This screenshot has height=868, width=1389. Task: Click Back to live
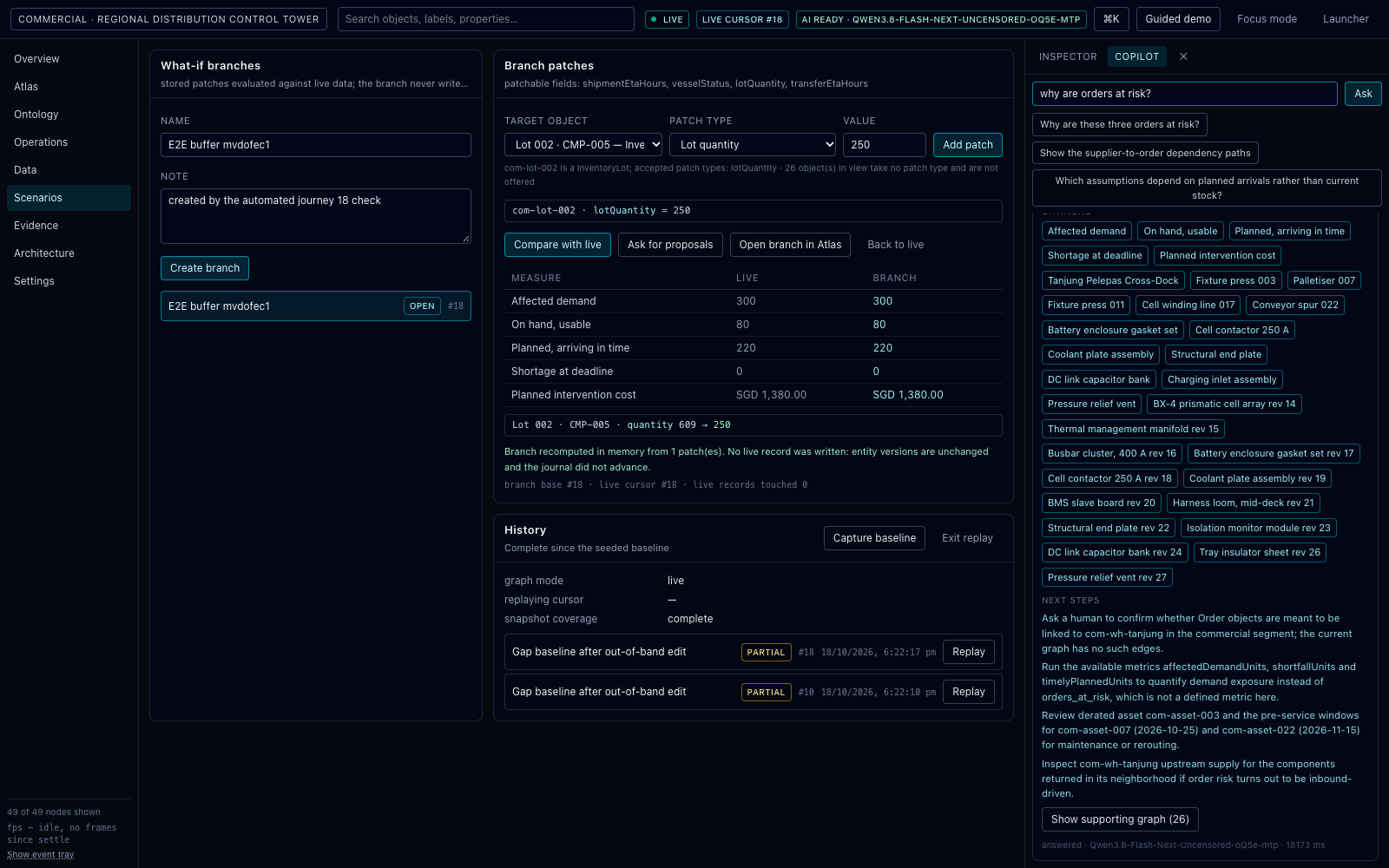point(896,245)
